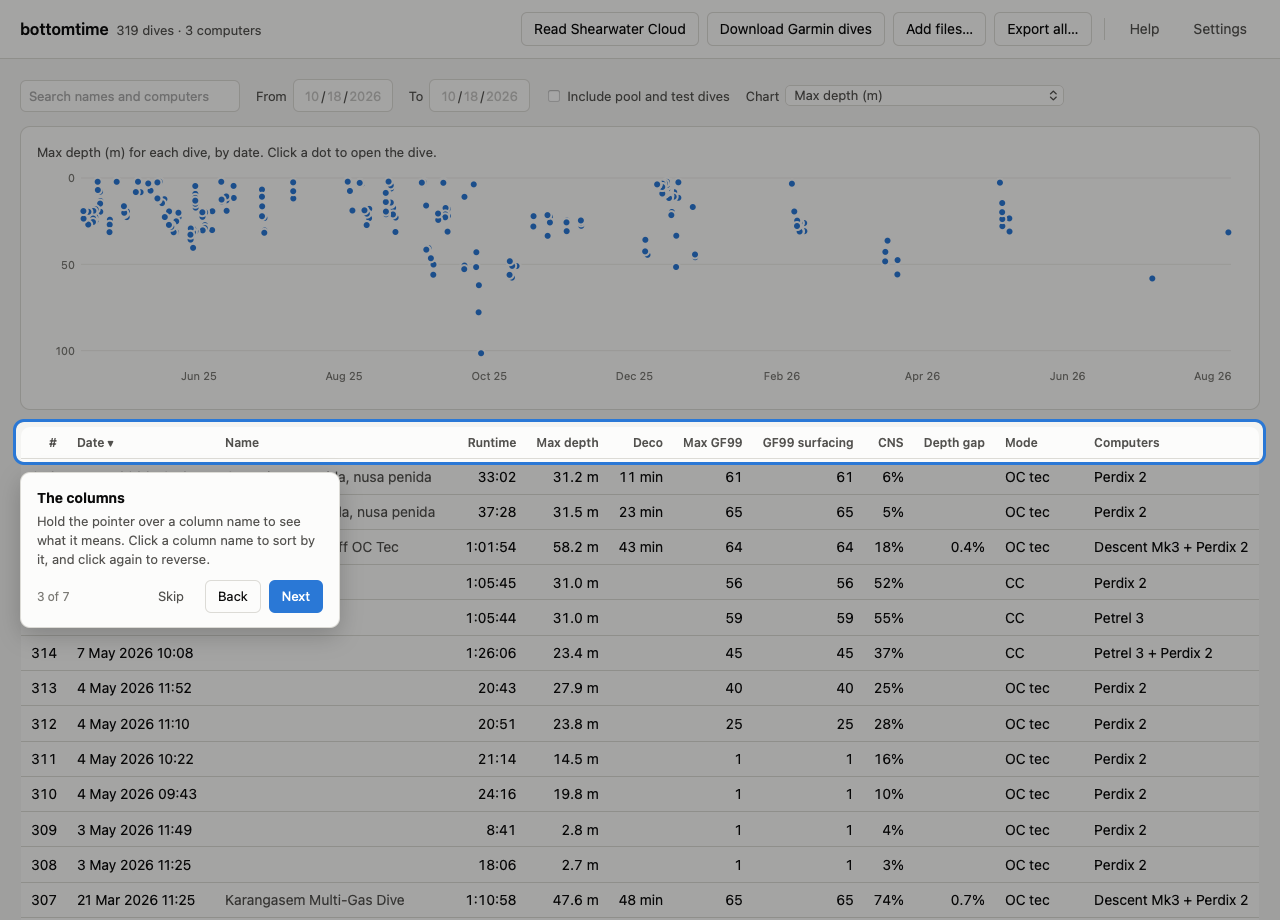Image resolution: width=1280 pixels, height=920 pixels.
Task: Sort table by Max depth header
Action: [x=567, y=442]
